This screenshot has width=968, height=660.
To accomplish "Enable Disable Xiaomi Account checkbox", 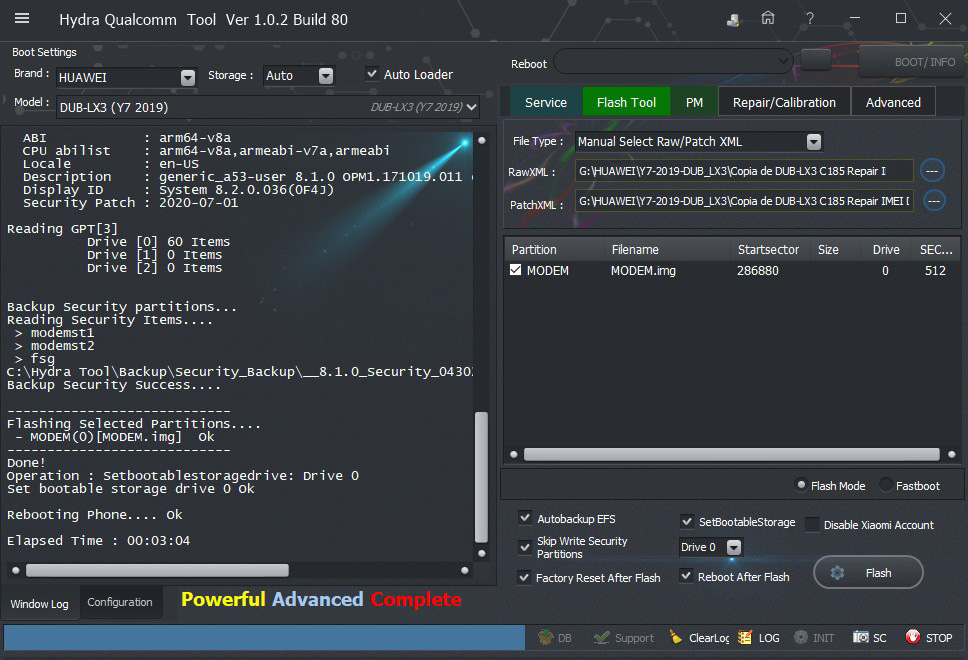I will (x=812, y=525).
